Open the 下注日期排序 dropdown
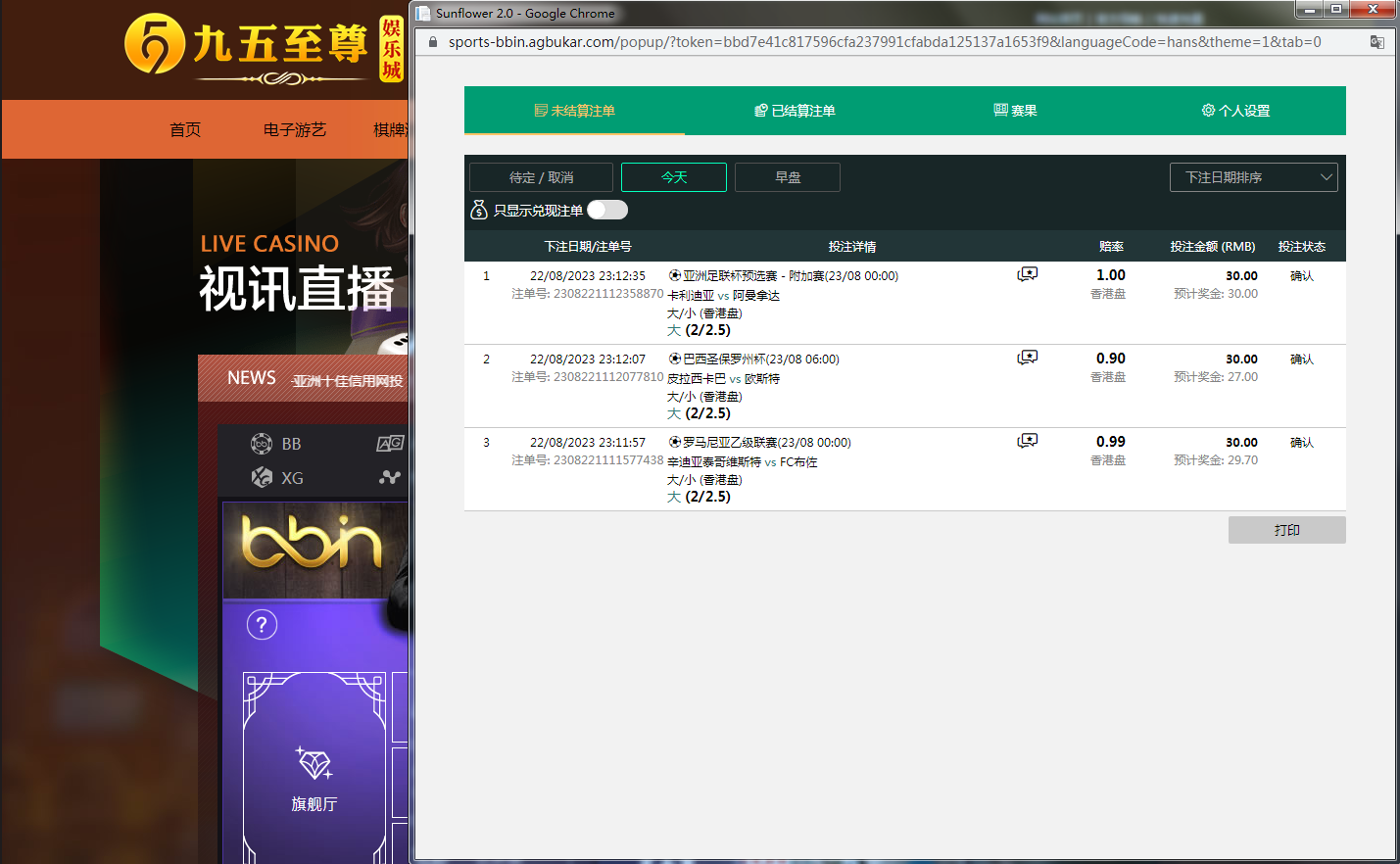This screenshot has width=1400, height=864. tap(1253, 177)
